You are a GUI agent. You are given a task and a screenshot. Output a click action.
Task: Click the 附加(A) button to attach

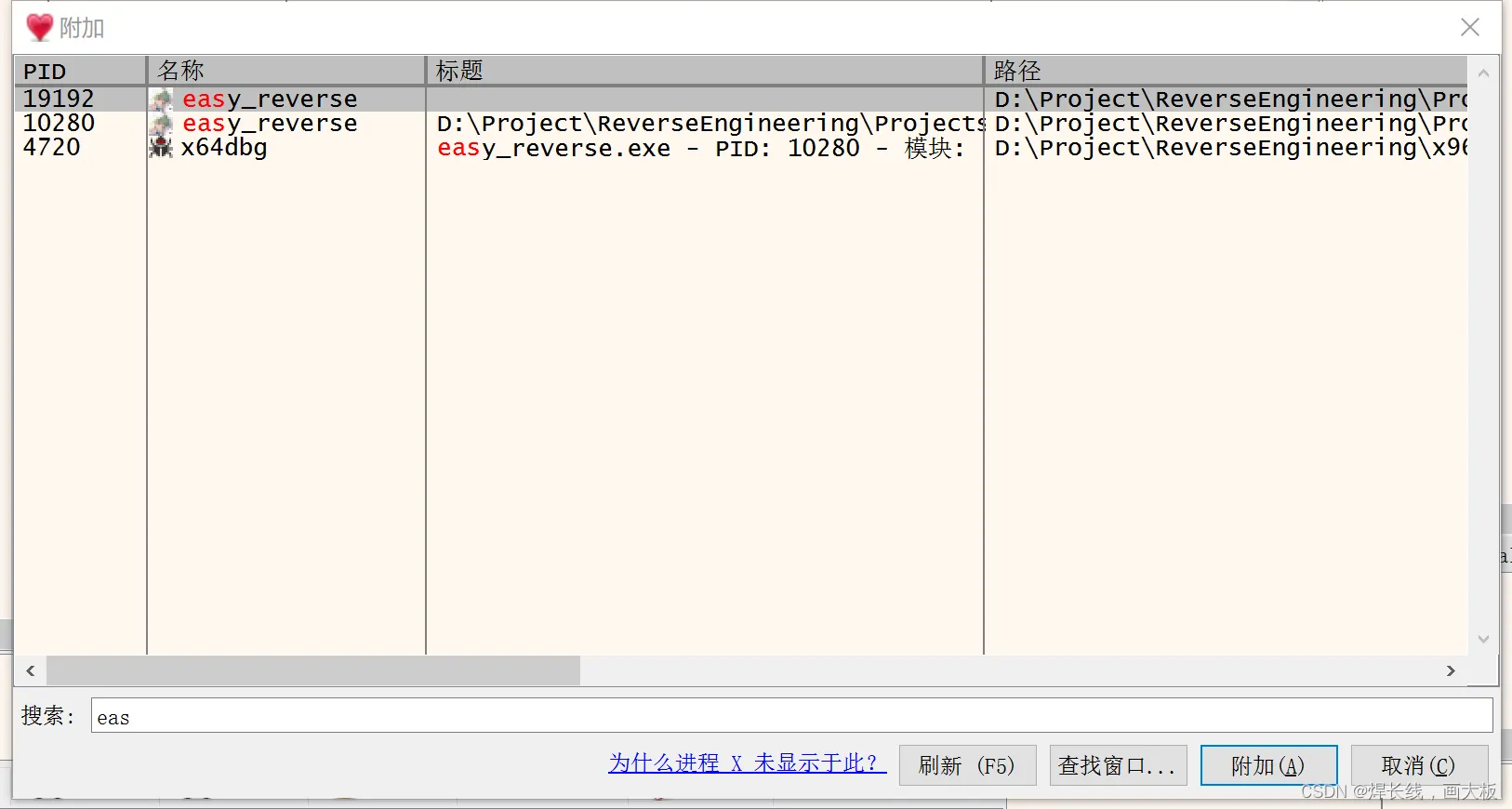[1268, 765]
